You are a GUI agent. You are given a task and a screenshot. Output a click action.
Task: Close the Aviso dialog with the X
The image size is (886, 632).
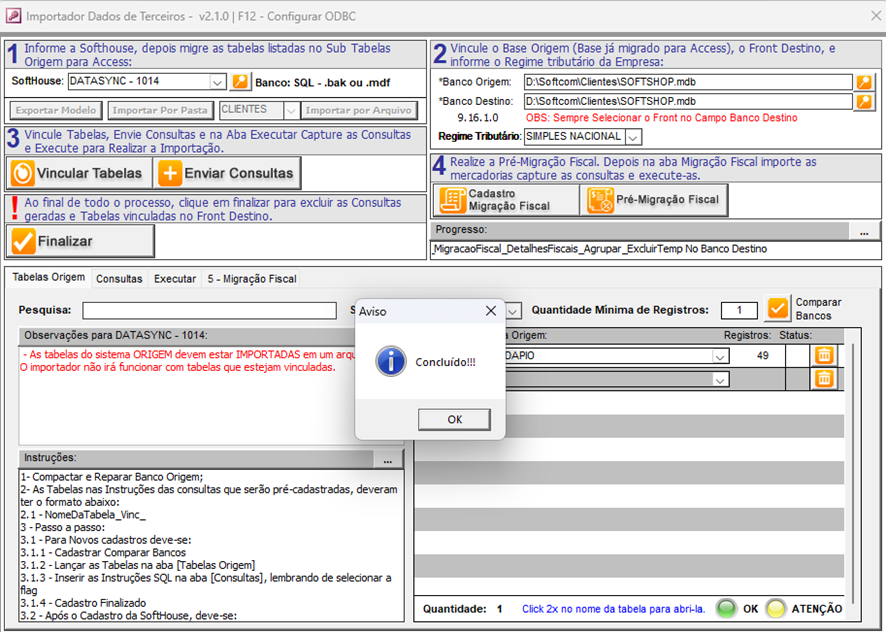(490, 311)
